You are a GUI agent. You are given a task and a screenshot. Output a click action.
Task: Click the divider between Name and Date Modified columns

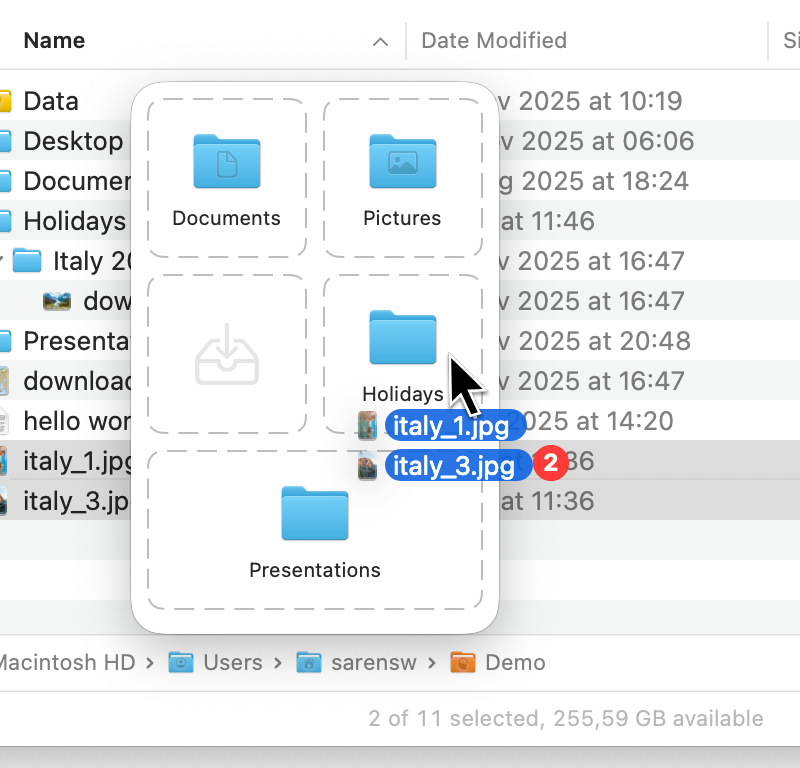(406, 41)
